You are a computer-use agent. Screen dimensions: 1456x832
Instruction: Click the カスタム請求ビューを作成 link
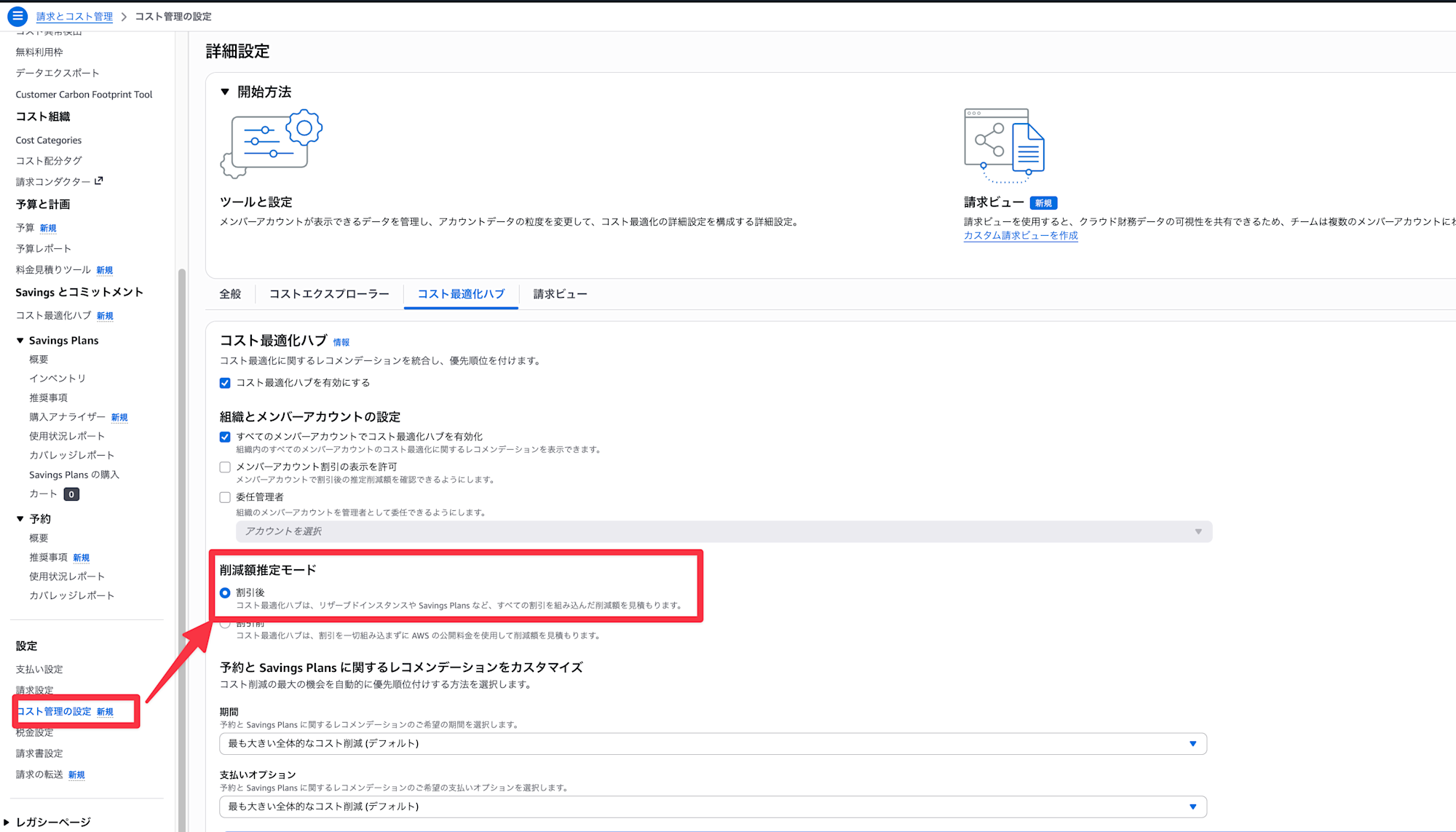[1020, 235]
